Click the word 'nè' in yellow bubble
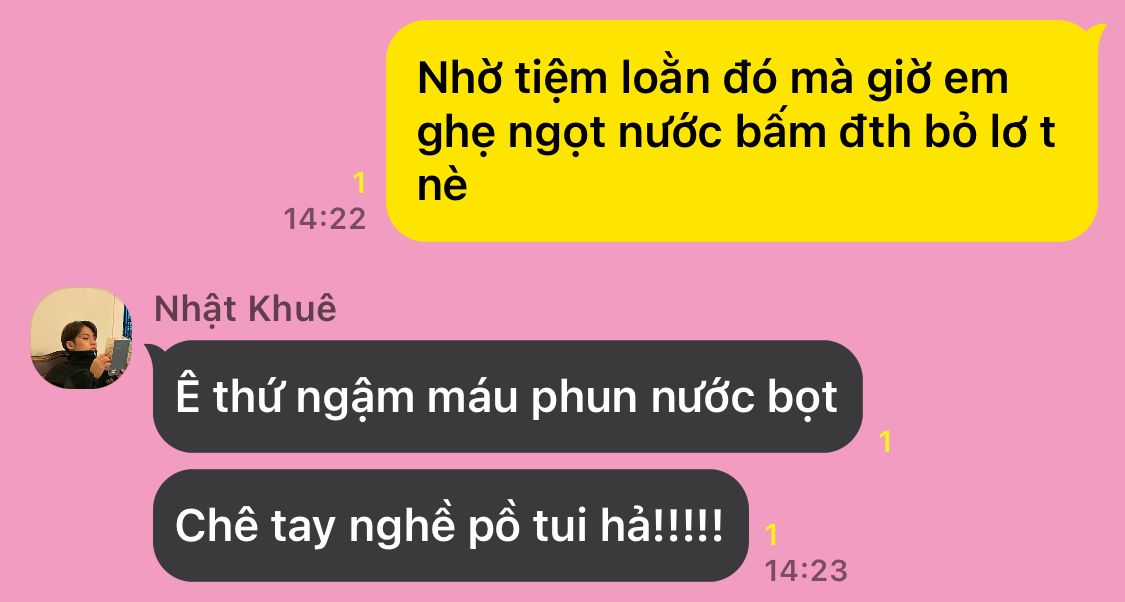 tap(443, 186)
